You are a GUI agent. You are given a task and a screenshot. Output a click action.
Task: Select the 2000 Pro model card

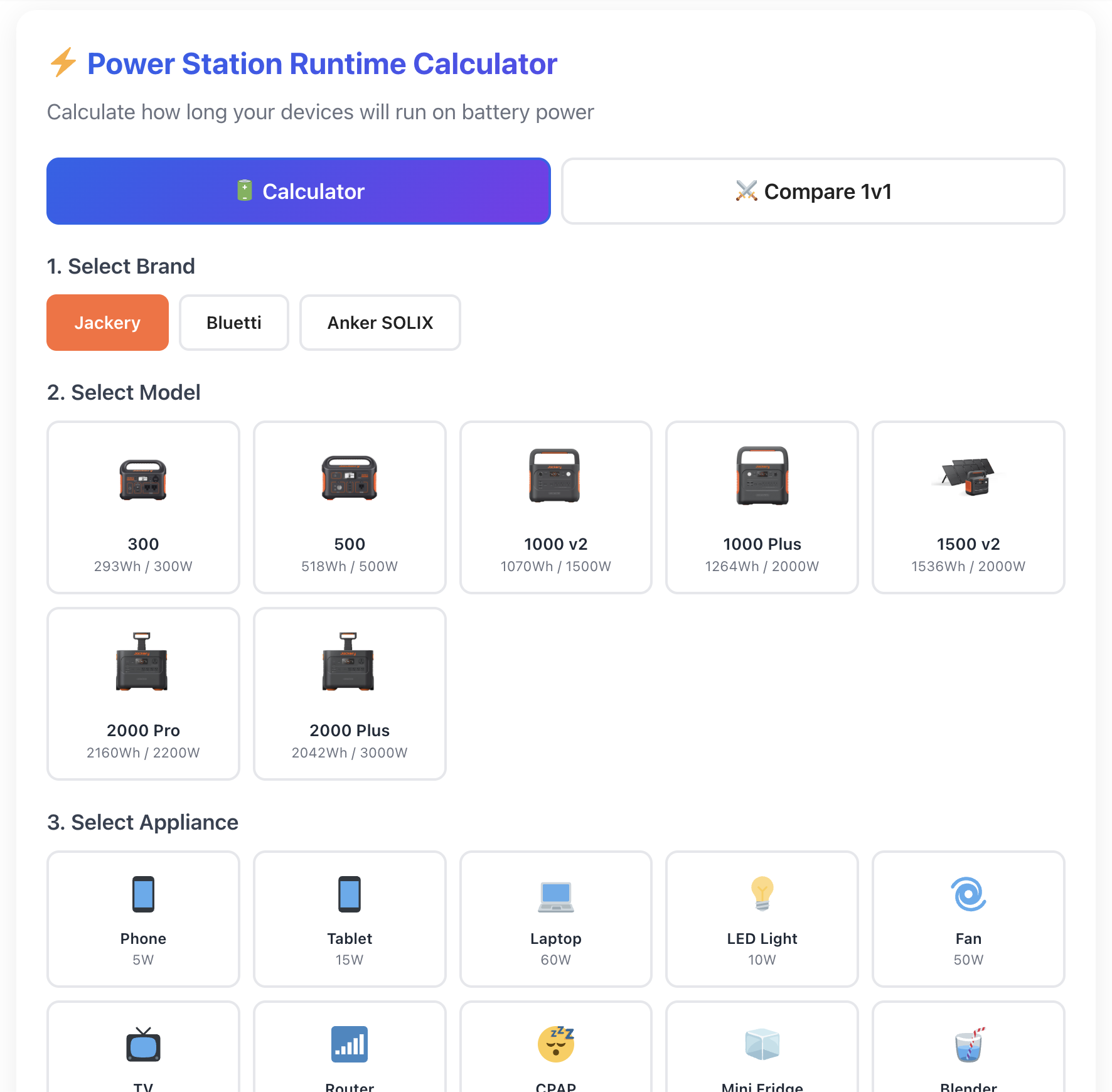click(x=142, y=693)
